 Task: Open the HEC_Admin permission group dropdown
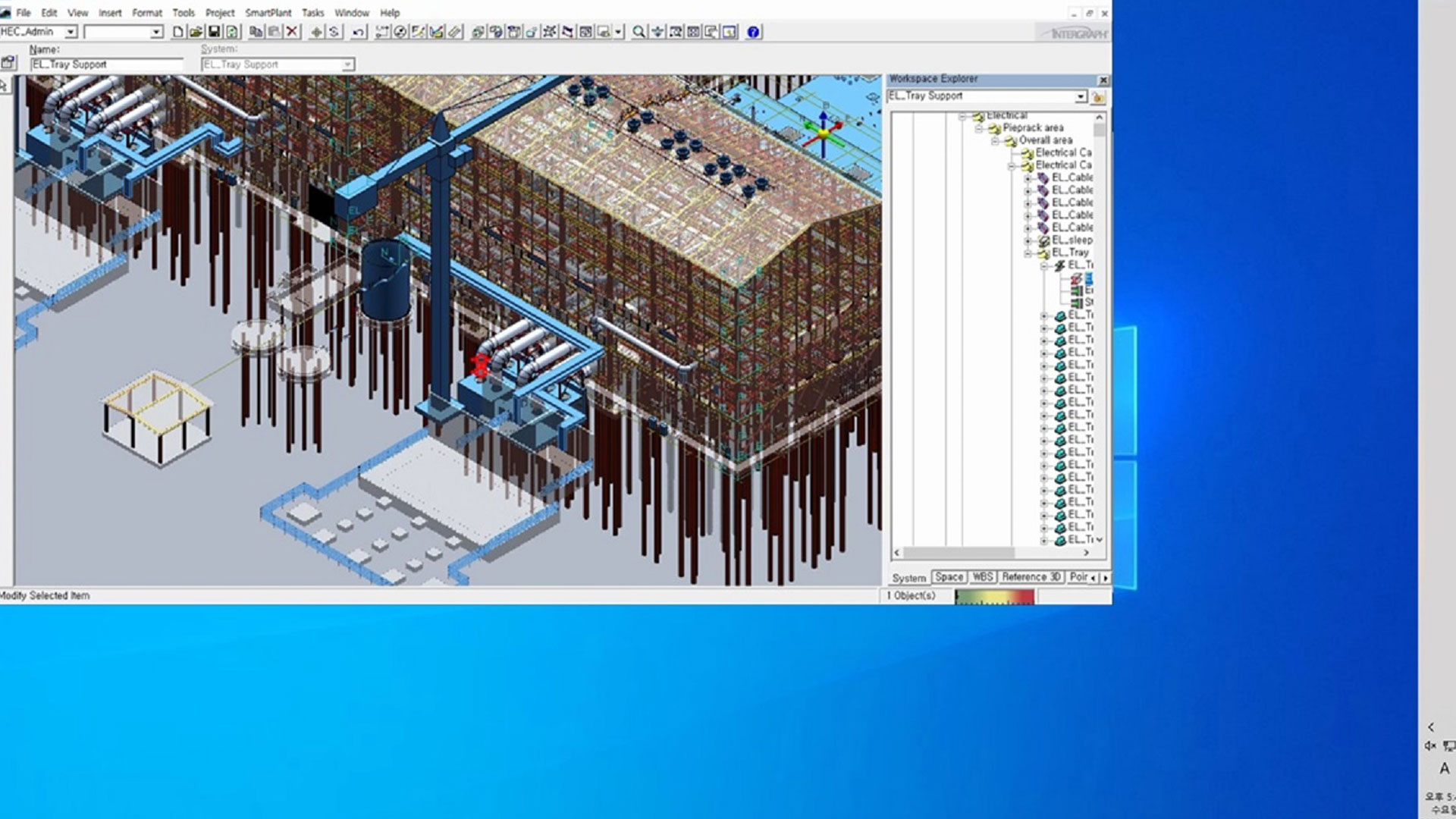click(x=71, y=32)
